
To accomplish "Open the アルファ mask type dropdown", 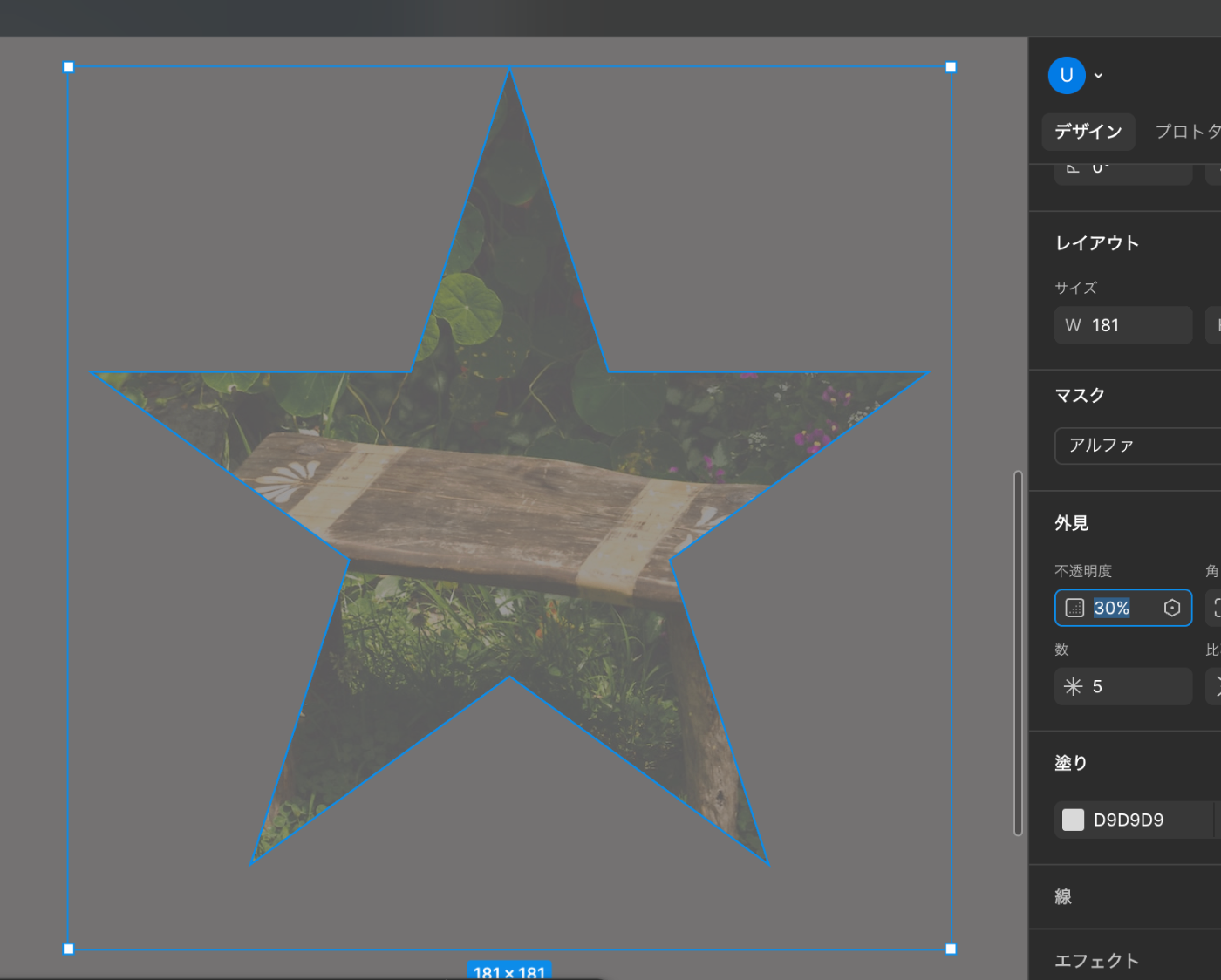I will [x=1138, y=446].
